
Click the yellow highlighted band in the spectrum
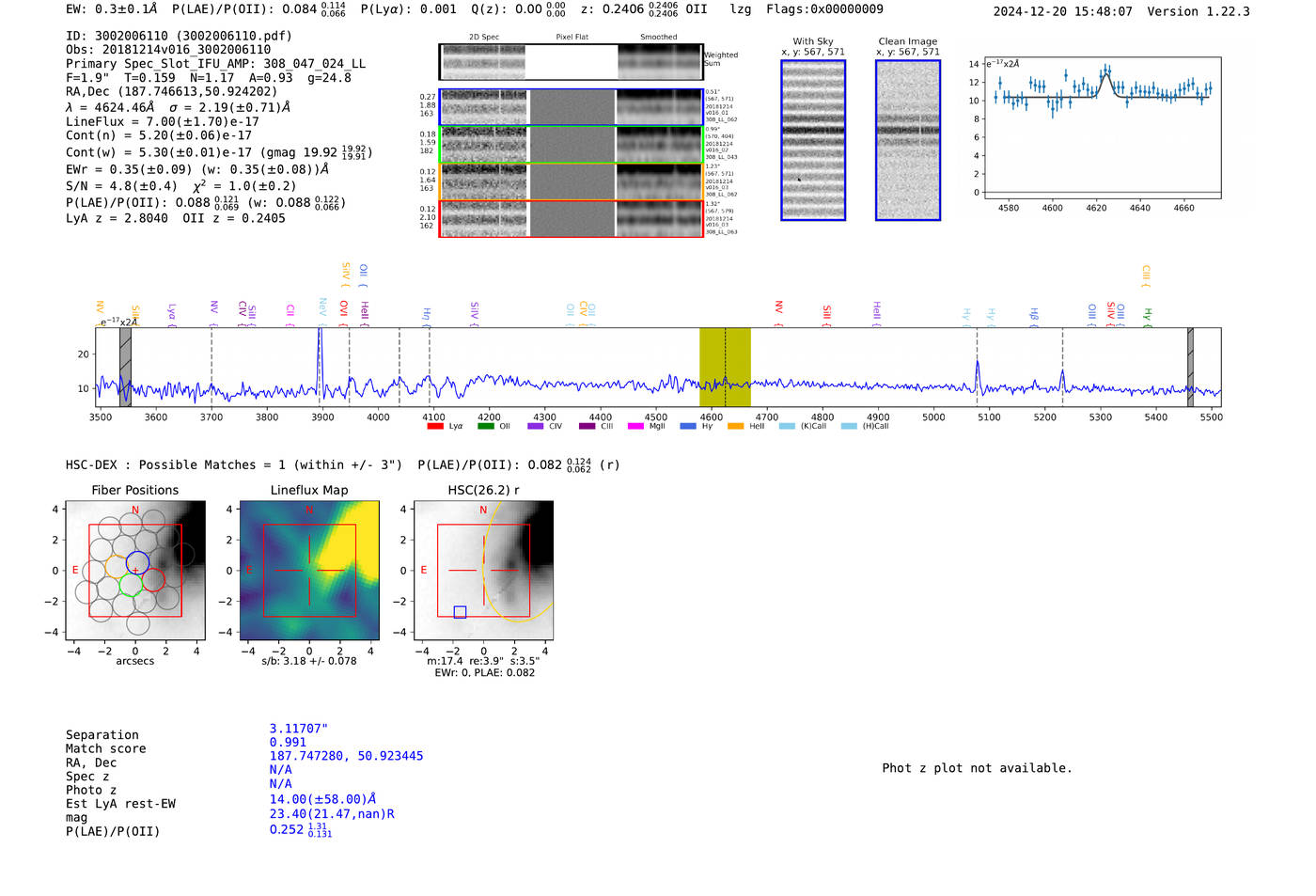click(x=725, y=367)
